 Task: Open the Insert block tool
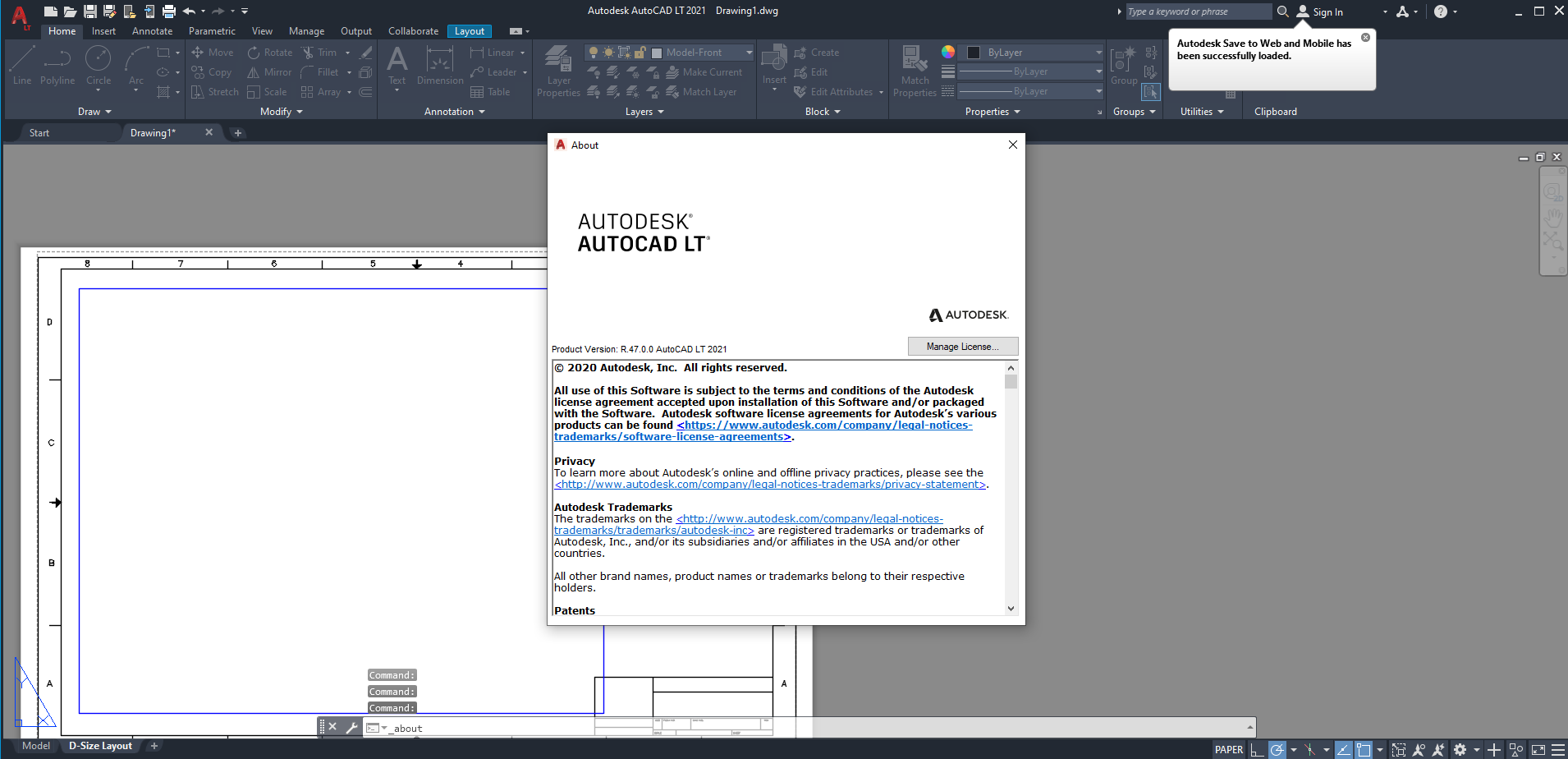774,66
